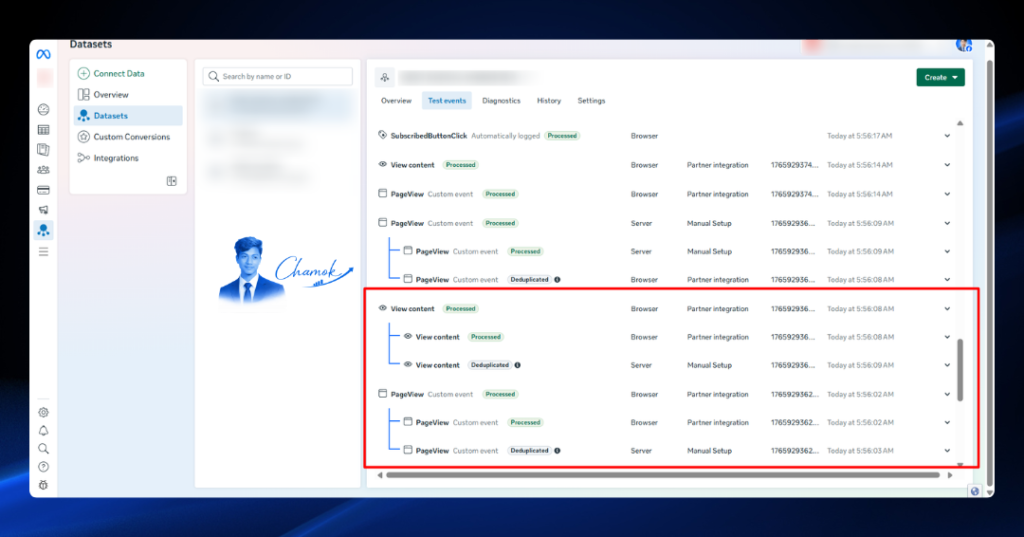Click Deduplicated badge on View content row
1024x537 pixels.
[490, 365]
